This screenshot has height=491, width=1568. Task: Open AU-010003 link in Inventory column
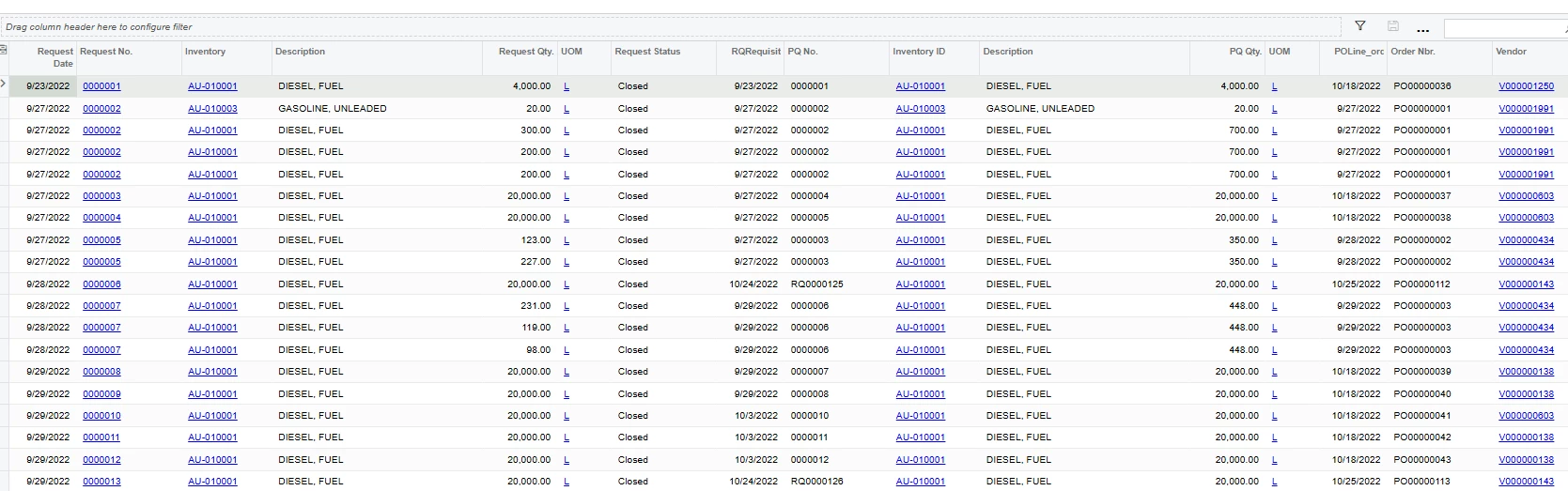212,109
